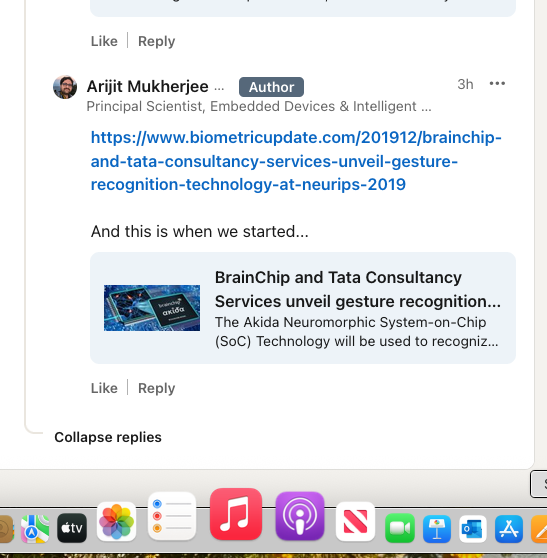Screen dimensions: 547x558
Task: Launch Apple TV from the dock
Action: (x=72, y=528)
